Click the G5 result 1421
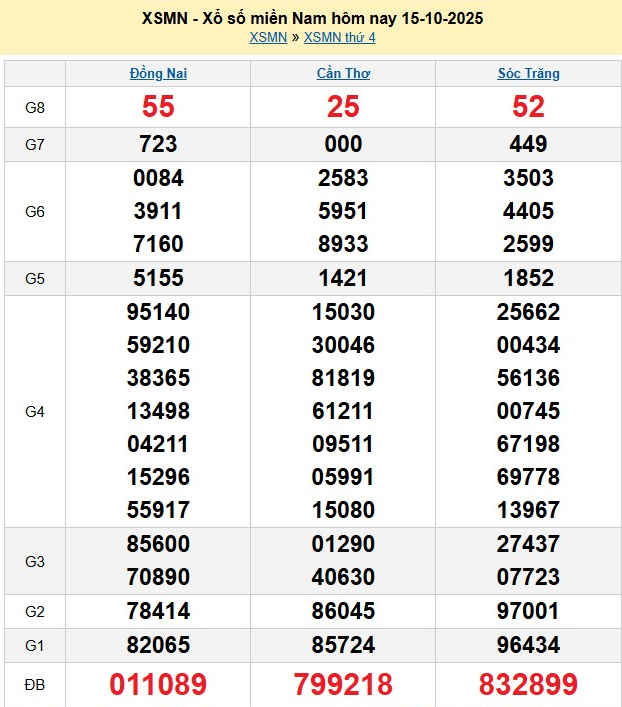 click(343, 279)
